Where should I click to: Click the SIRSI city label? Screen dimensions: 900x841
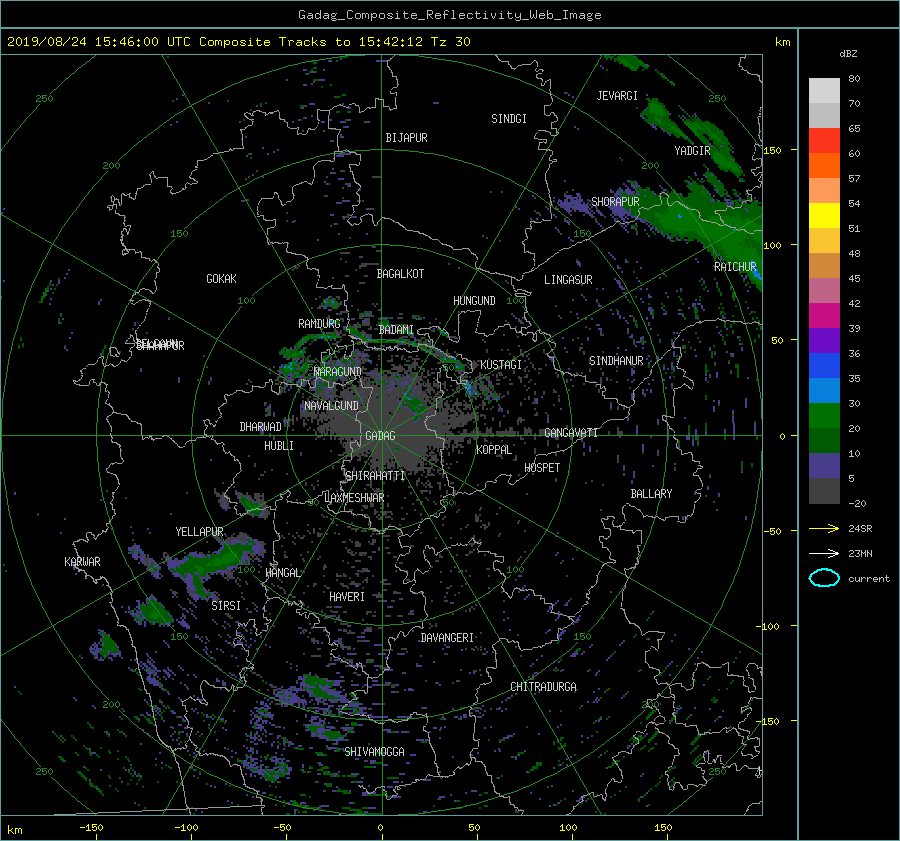tap(226, 606)
